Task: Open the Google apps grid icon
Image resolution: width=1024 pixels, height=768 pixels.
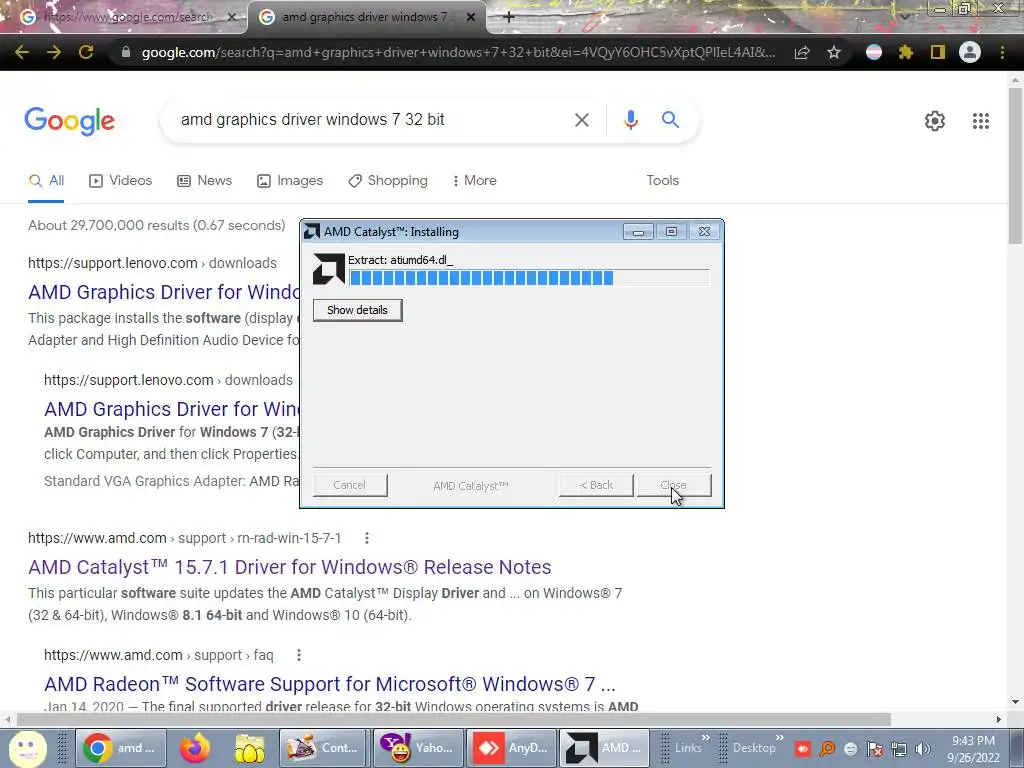Action: 980,121
